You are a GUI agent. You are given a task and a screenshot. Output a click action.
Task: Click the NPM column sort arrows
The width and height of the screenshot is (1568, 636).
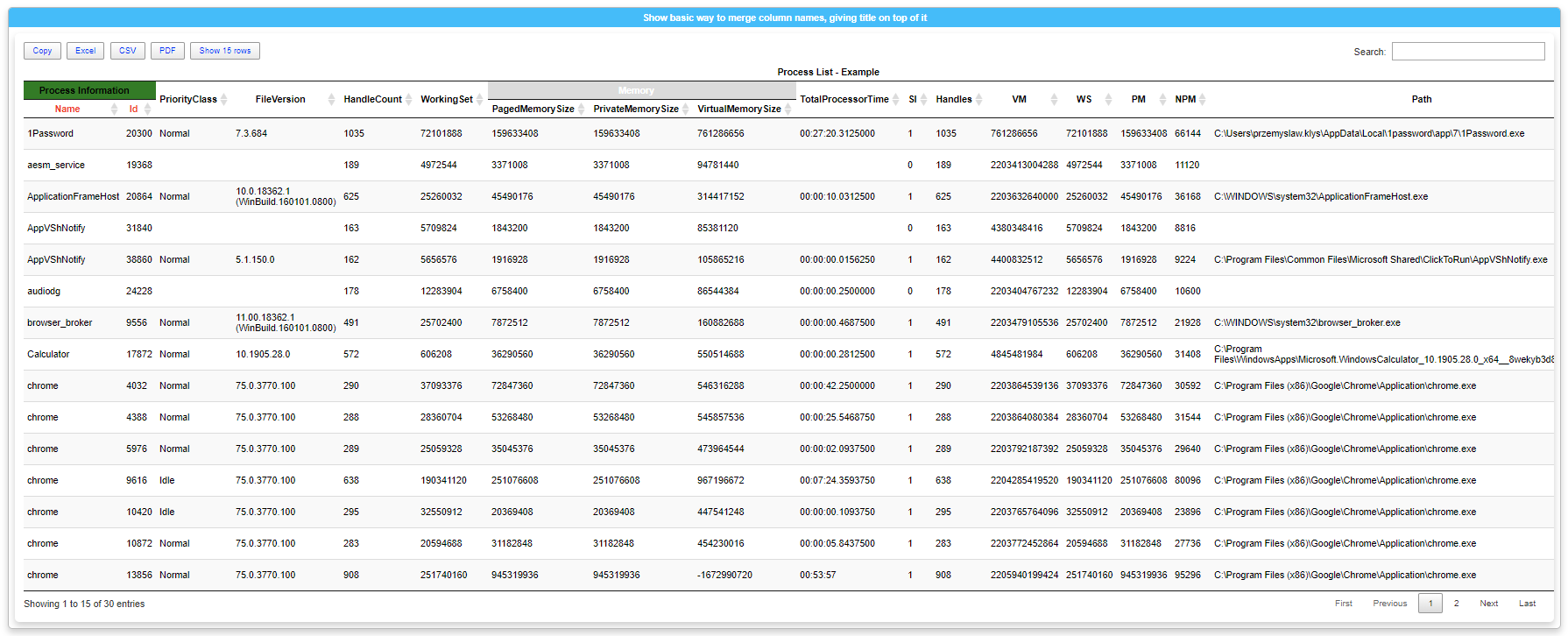pos(1203,100)
